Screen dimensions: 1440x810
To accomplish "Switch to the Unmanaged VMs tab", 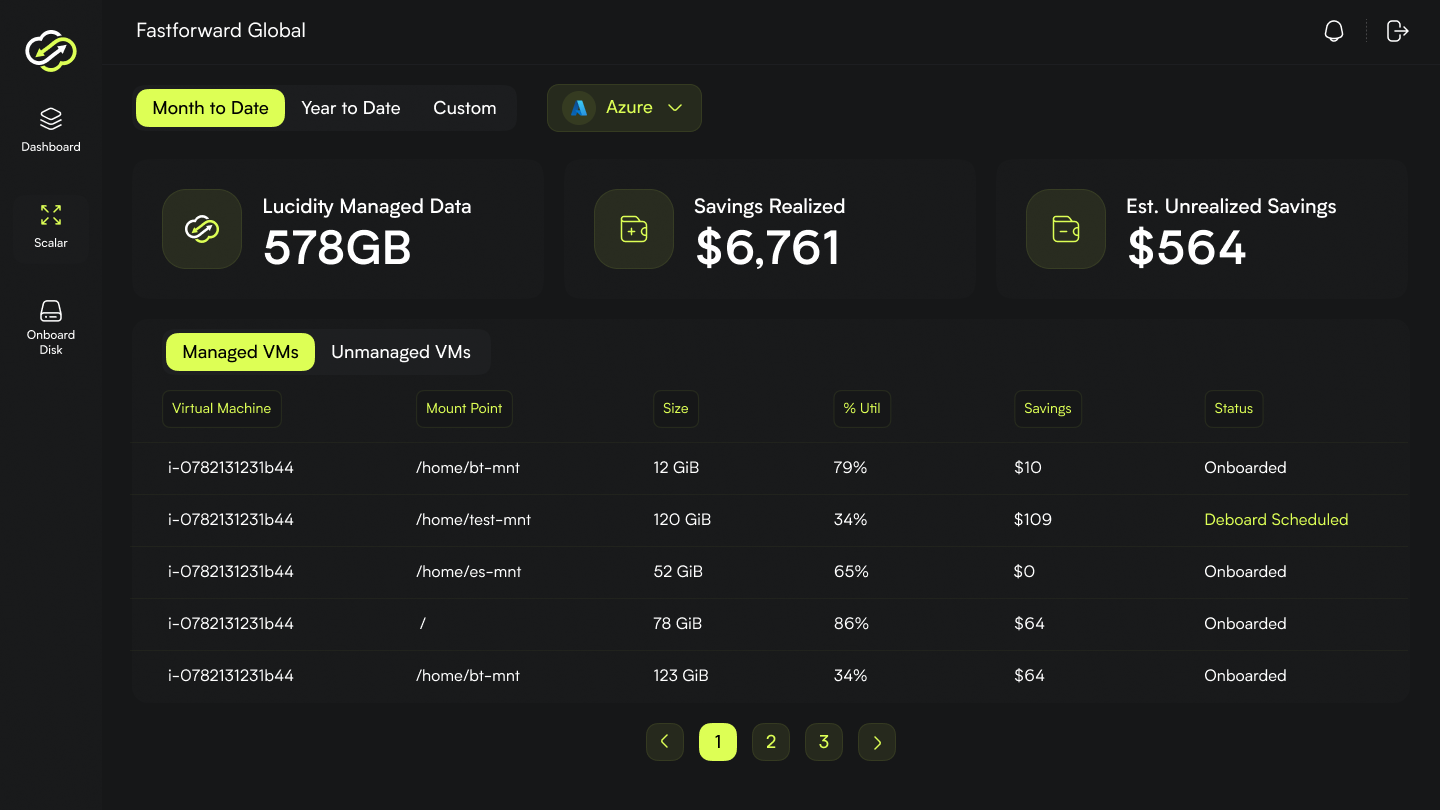I will click(x=401, y=352).
